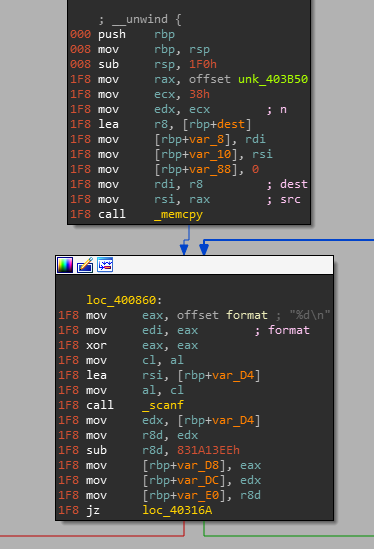Click the "%d\n" format string comment
374x549 pixels.
[x=310, y=315]
